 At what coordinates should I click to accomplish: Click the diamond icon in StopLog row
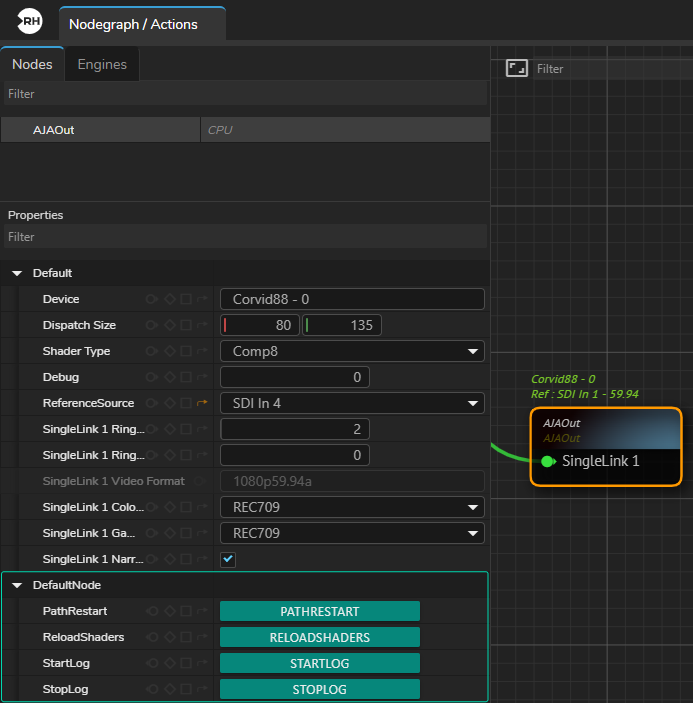tap(169, 689)
